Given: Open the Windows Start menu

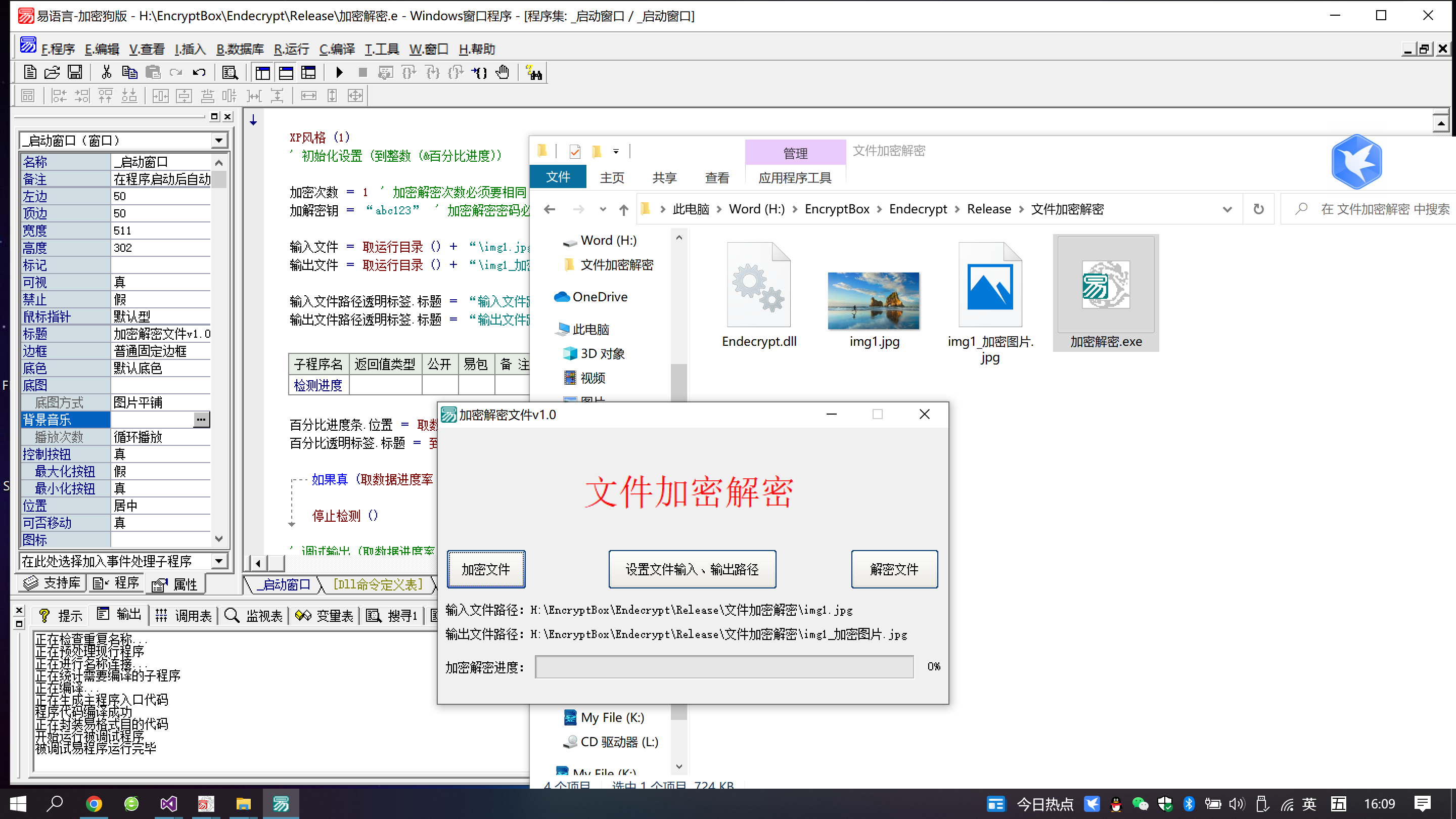Looking at the screenshot, I should 18,804.
